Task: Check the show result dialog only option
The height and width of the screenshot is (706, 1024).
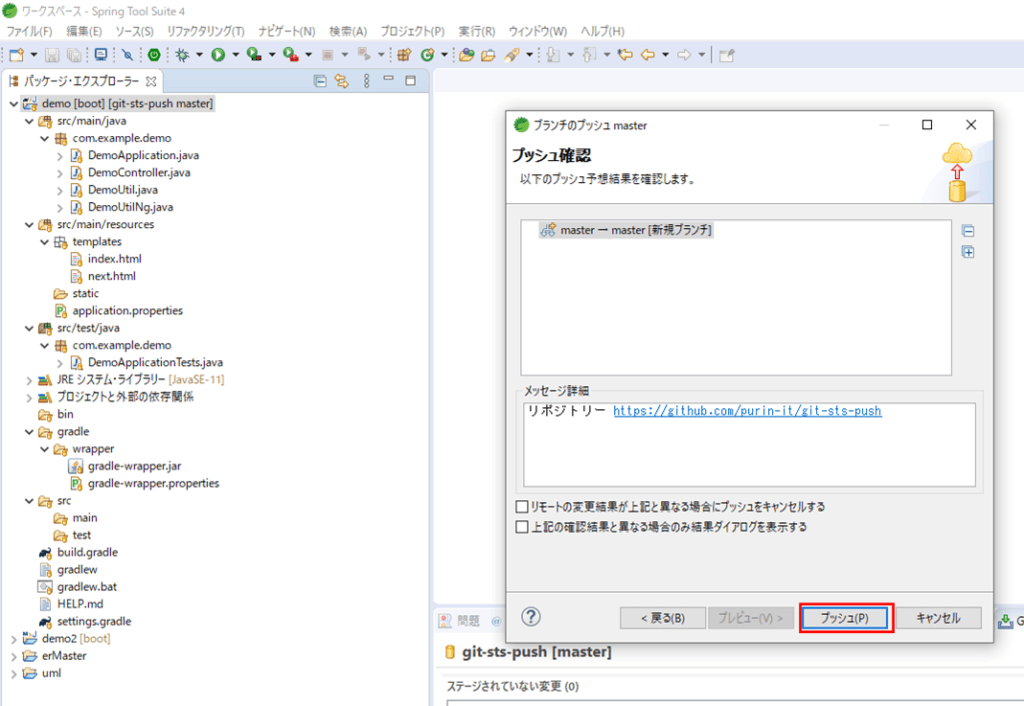Action: click(523, 525)
